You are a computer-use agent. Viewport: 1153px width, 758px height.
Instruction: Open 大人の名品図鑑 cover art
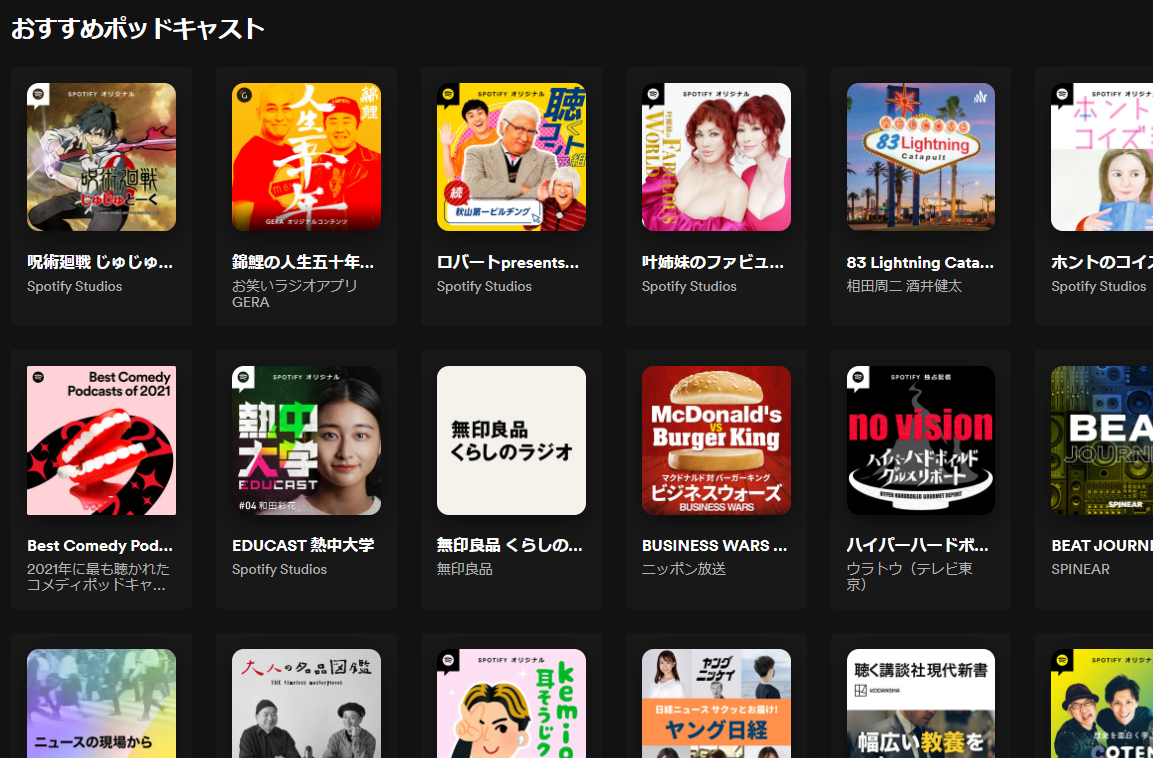coord(306,704)
